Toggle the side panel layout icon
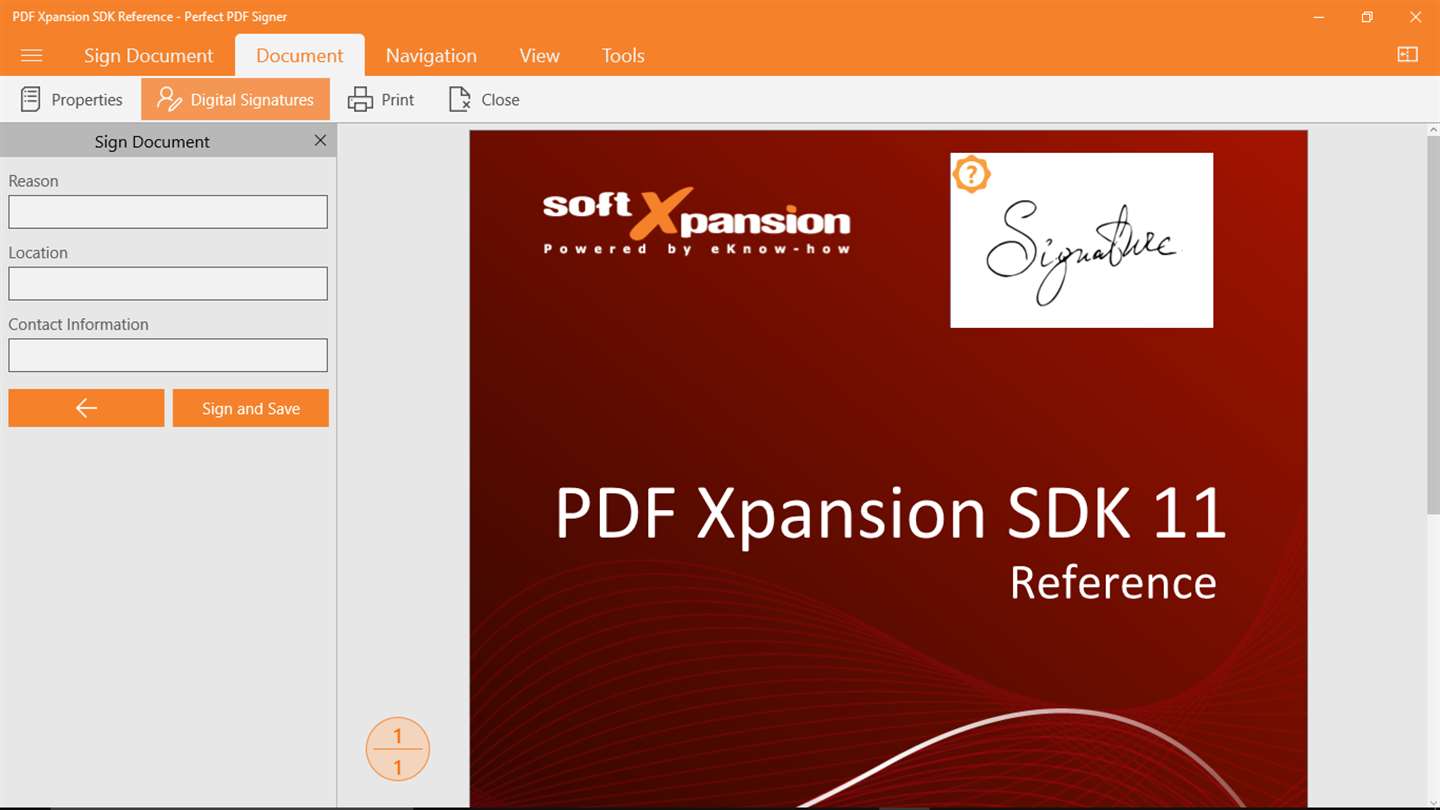The width and height of the screenshot is (1440, 810). [1407, 55]
